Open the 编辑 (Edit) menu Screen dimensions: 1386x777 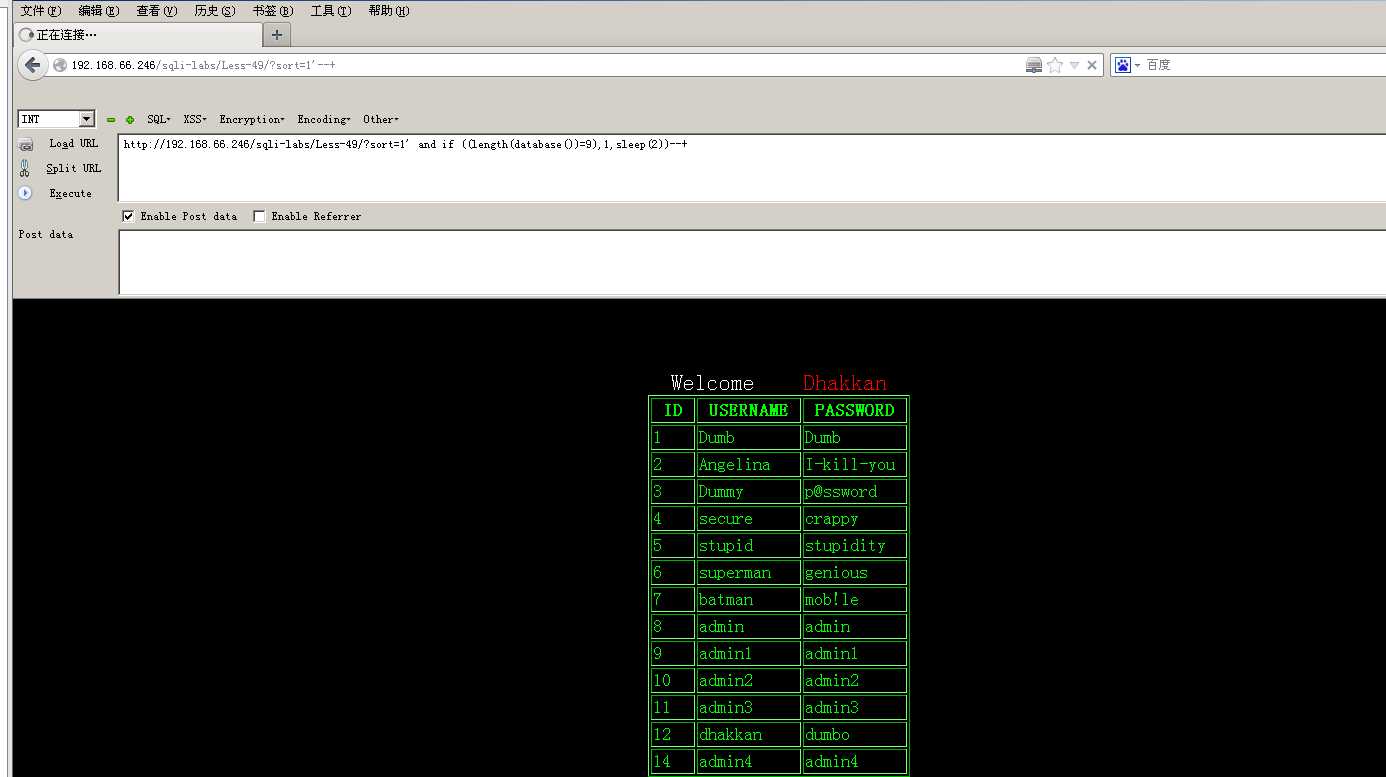99,11
